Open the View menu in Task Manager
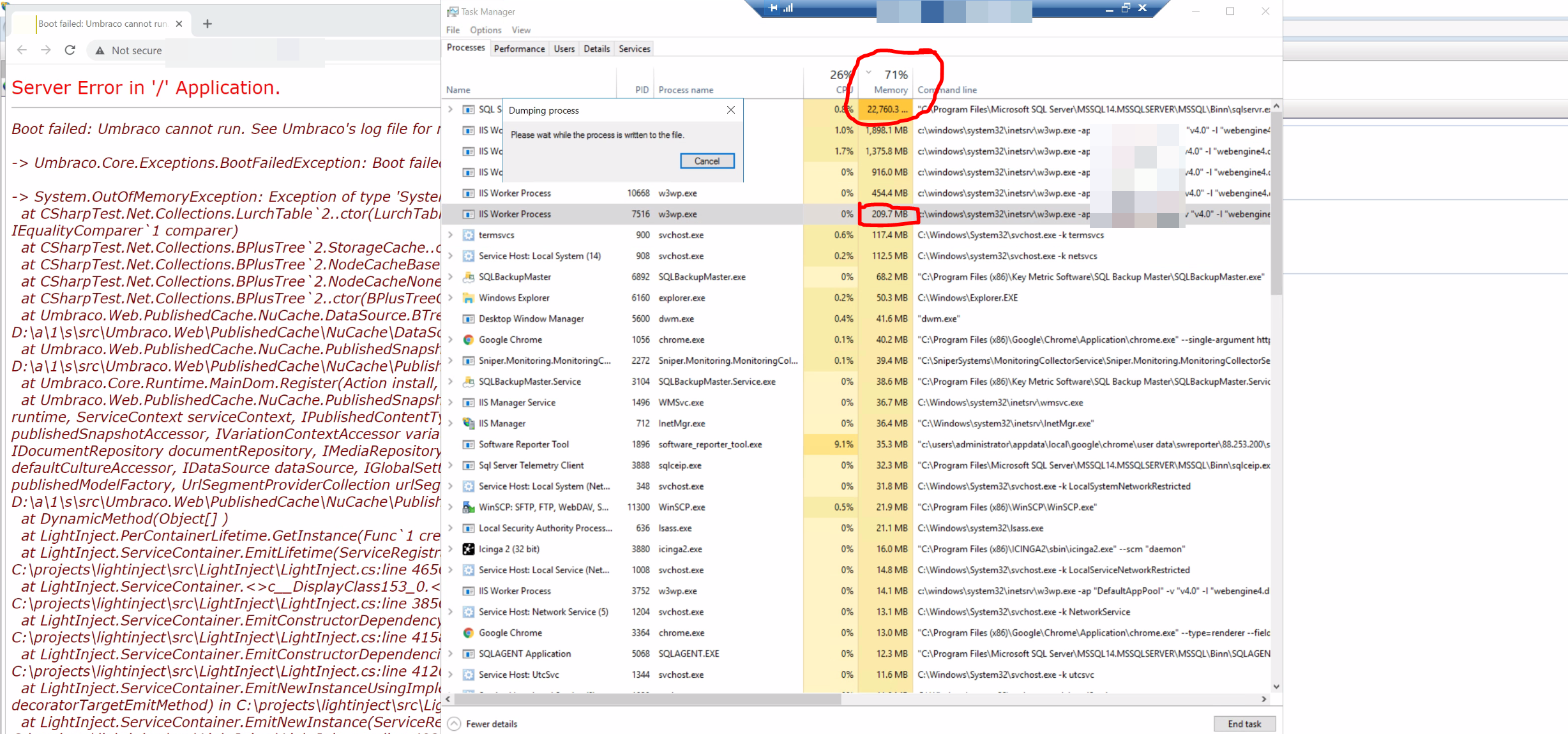 (521, 30)
